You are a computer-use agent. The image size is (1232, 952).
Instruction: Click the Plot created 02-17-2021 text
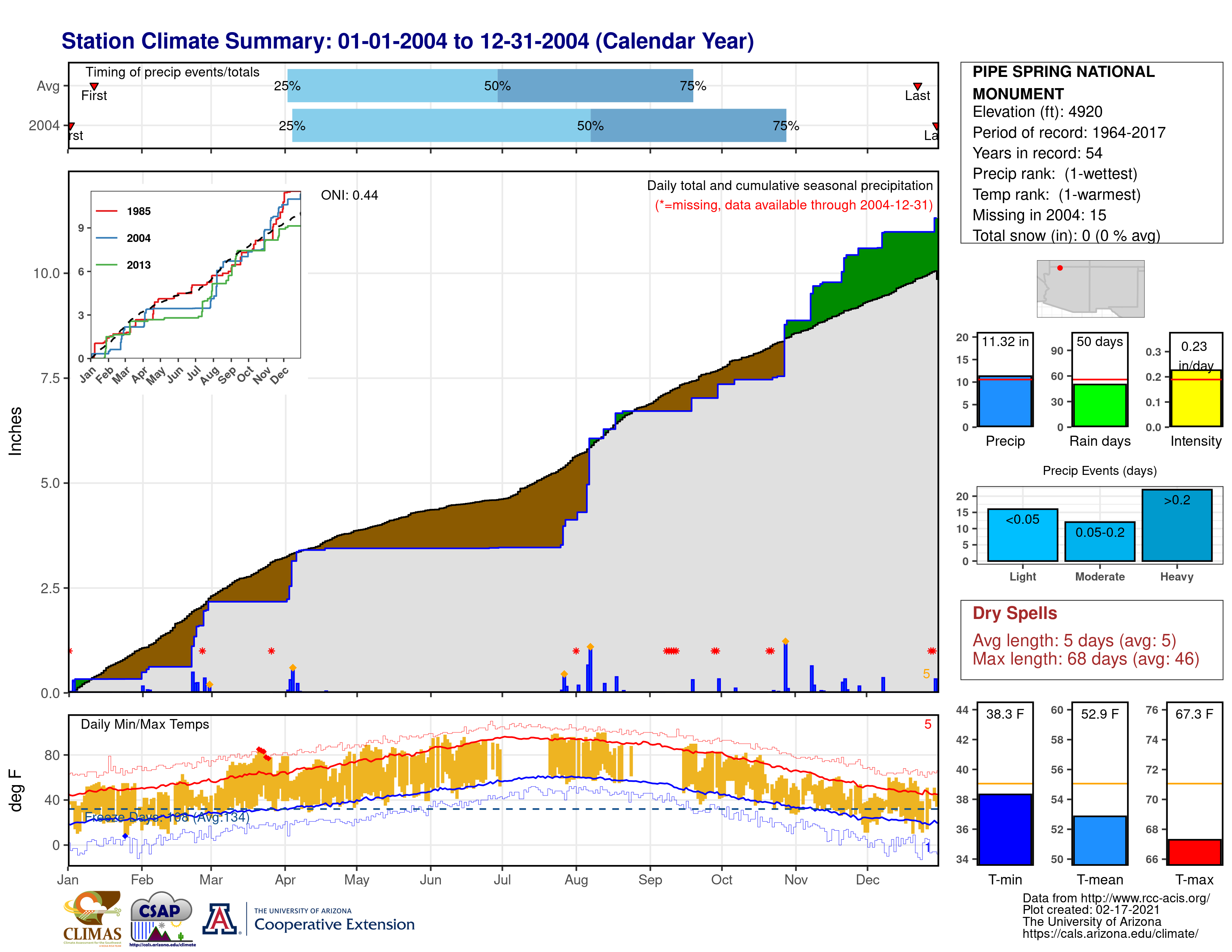(1091, 910)
